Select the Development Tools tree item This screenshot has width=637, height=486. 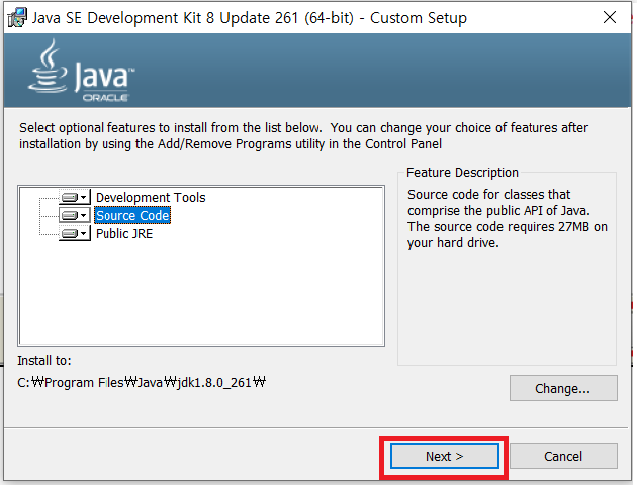[x=150, y=197]
